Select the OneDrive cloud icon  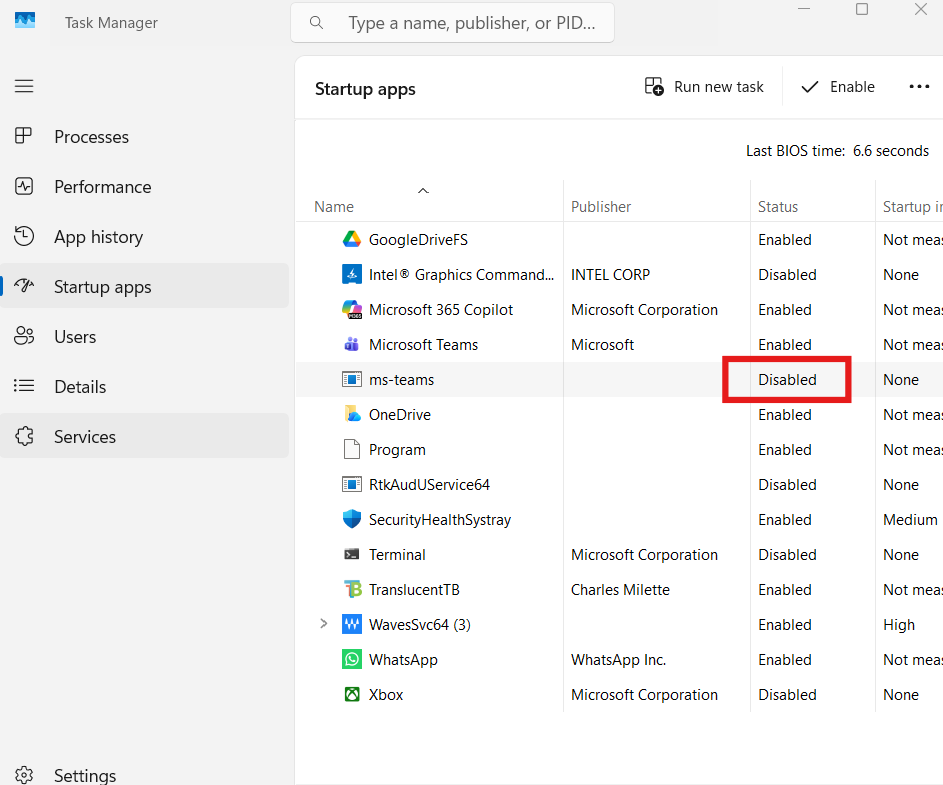click(x=352, y=414)
